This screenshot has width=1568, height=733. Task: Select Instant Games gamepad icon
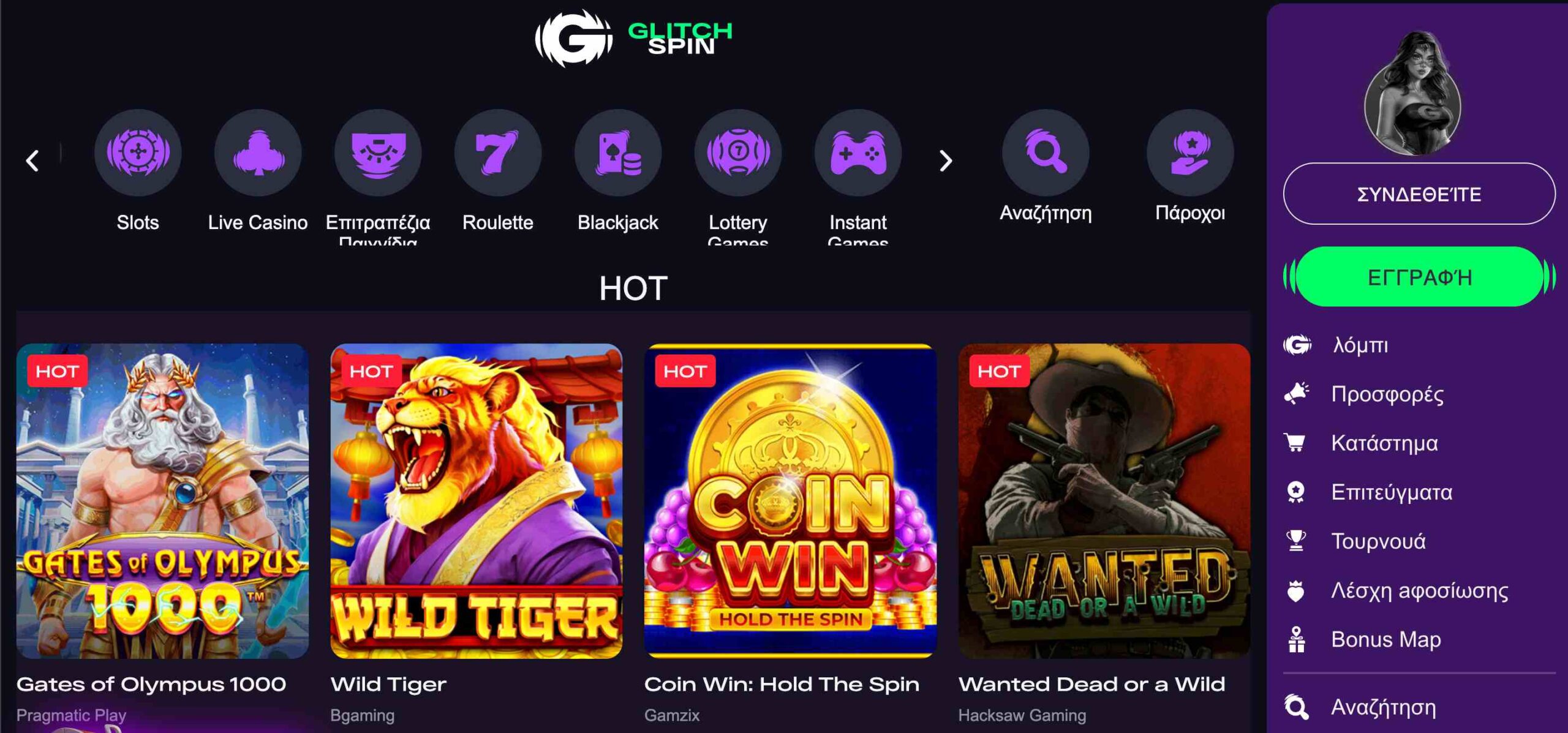pos(858,152)
